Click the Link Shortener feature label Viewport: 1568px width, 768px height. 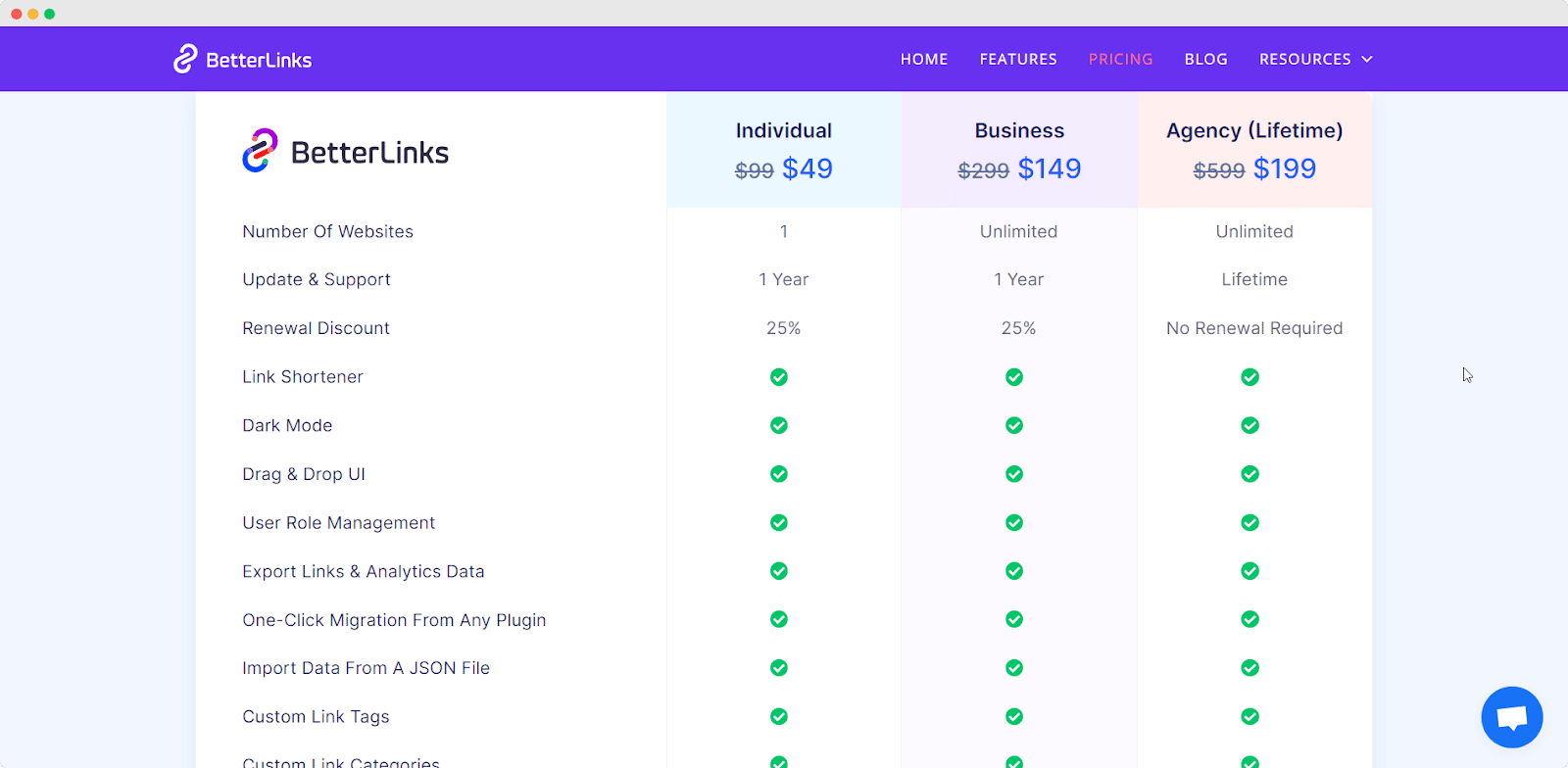click(x=303, y=377)
